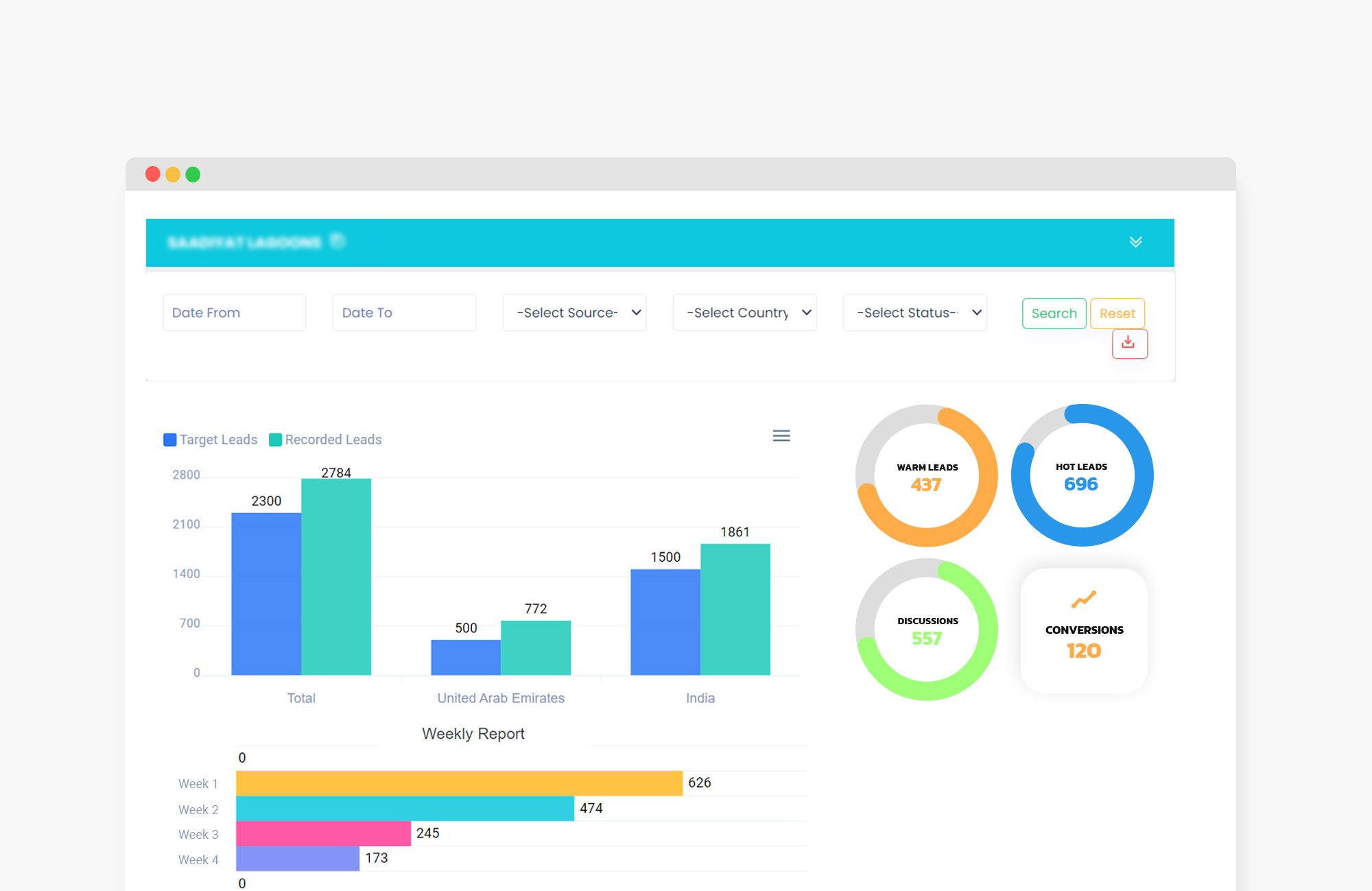Click the Conversions 120 card

point(1084,641)
